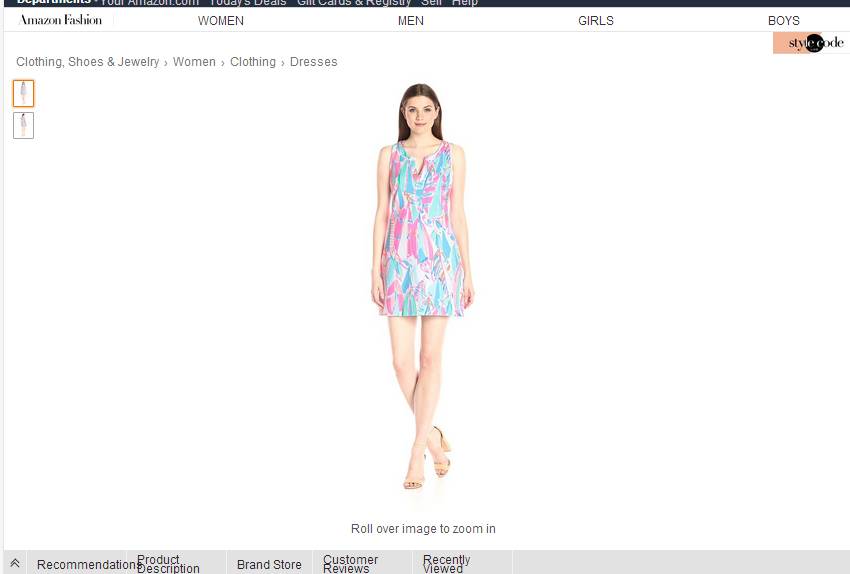Jump to Product Description section
Image resolution: width=850 pixels, height=574 pixels.
pos(168,564)
